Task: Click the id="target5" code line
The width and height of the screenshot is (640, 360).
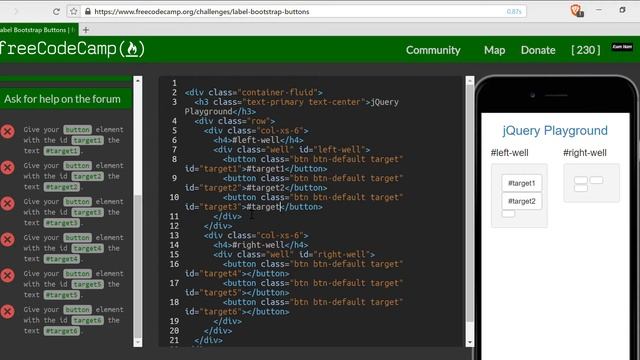Action: point(237,293)
